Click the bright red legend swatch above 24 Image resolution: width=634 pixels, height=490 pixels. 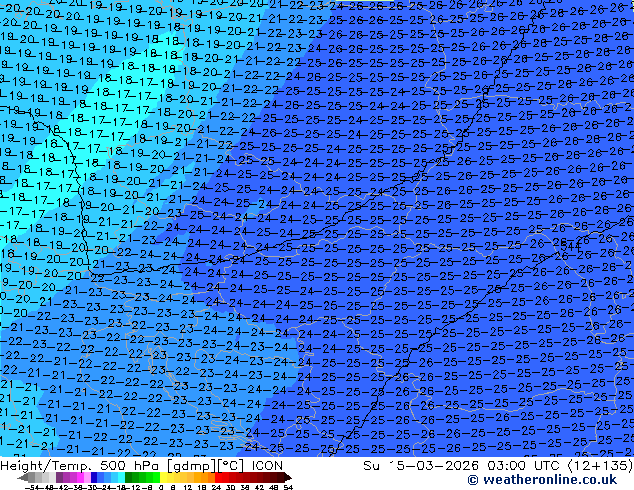point(218,477)
